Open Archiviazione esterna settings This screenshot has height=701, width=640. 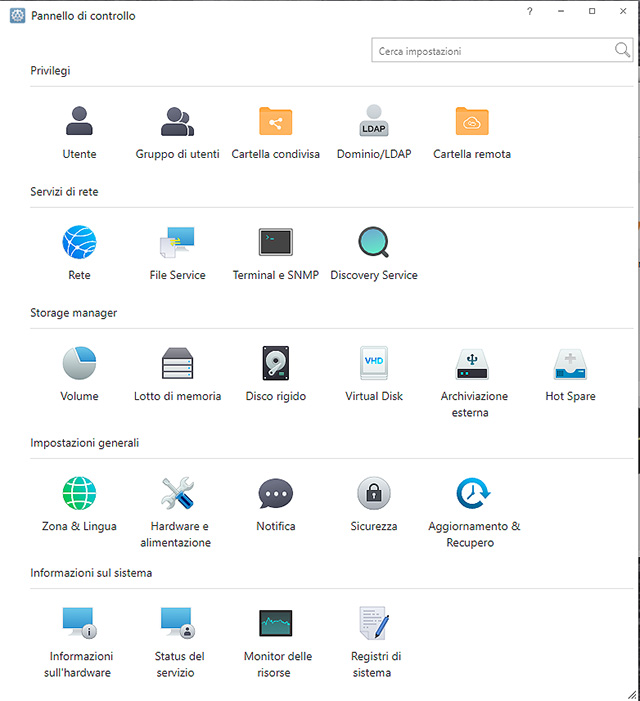point(472,364)
